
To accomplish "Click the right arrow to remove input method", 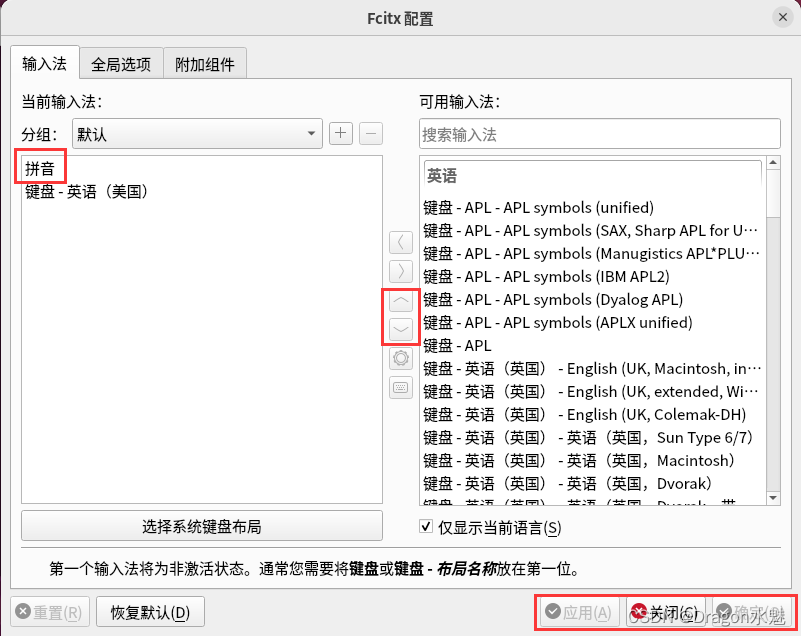I will pyautogui.click(x=400, y=271).
